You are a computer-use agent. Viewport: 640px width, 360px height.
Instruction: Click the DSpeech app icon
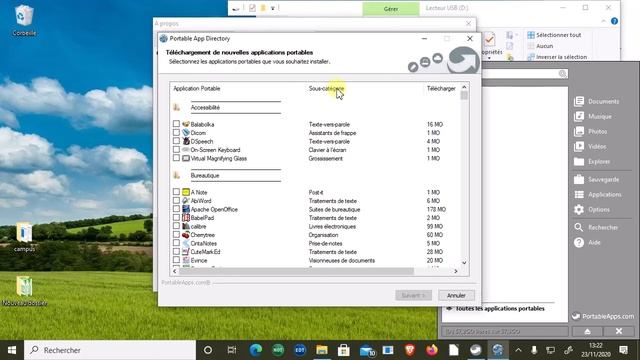186,141
